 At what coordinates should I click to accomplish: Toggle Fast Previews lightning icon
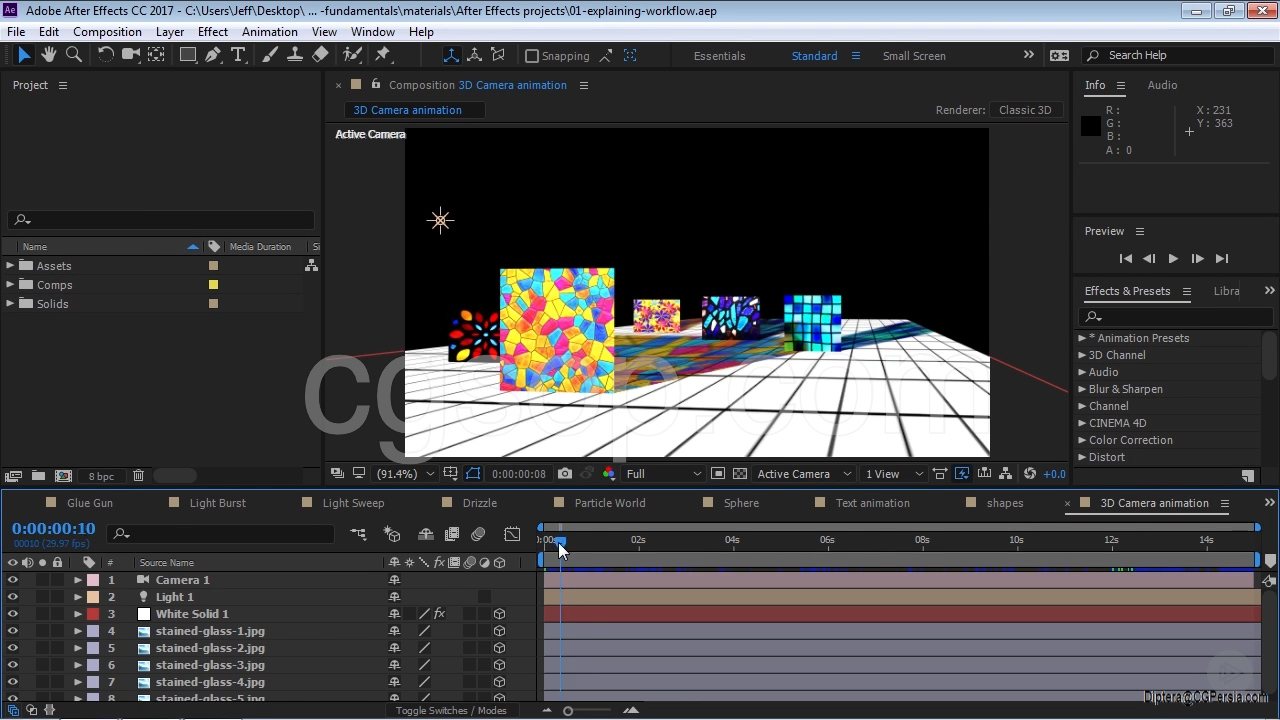pos(962,474)
